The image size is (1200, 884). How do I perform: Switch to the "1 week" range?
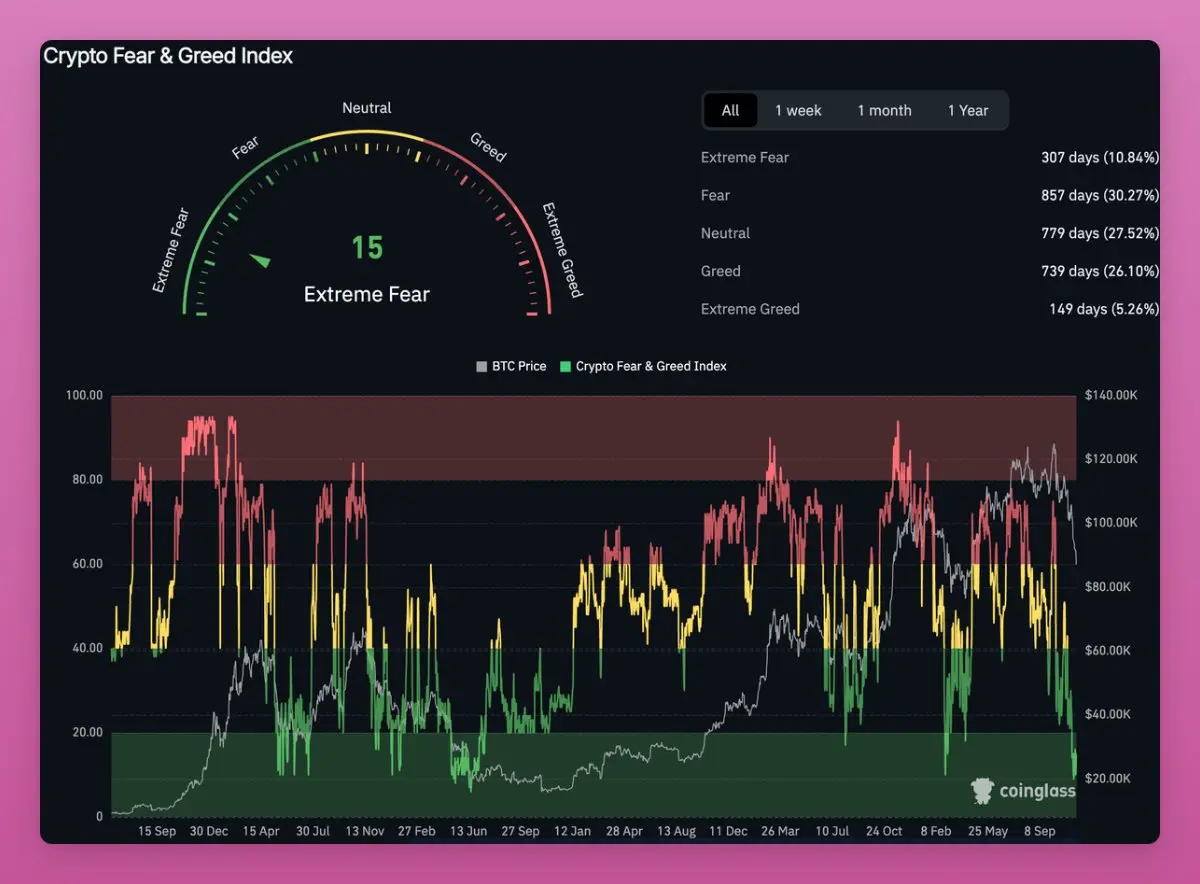[x=798, y=111]
